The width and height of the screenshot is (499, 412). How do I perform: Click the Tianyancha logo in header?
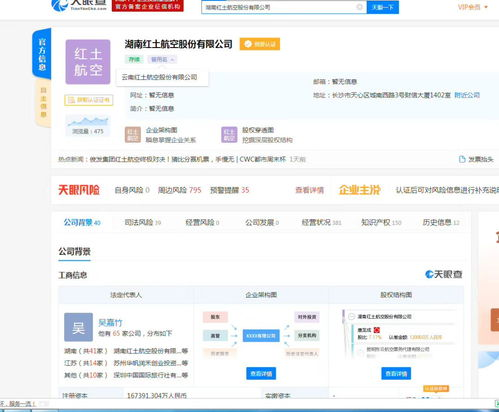click(79, 5)
